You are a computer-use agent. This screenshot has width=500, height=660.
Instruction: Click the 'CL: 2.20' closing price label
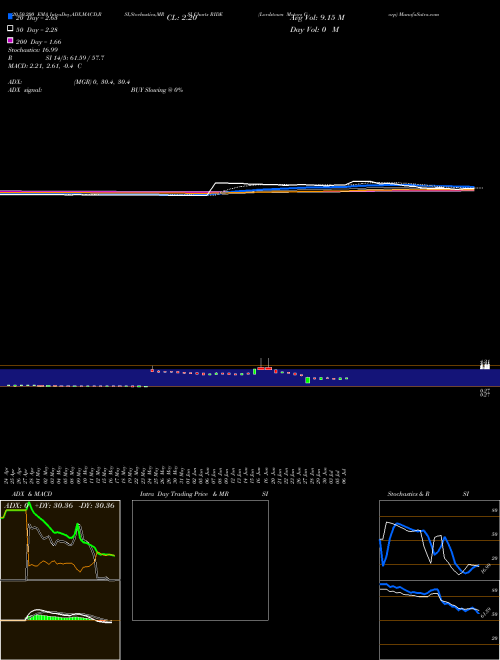point(181,18)
